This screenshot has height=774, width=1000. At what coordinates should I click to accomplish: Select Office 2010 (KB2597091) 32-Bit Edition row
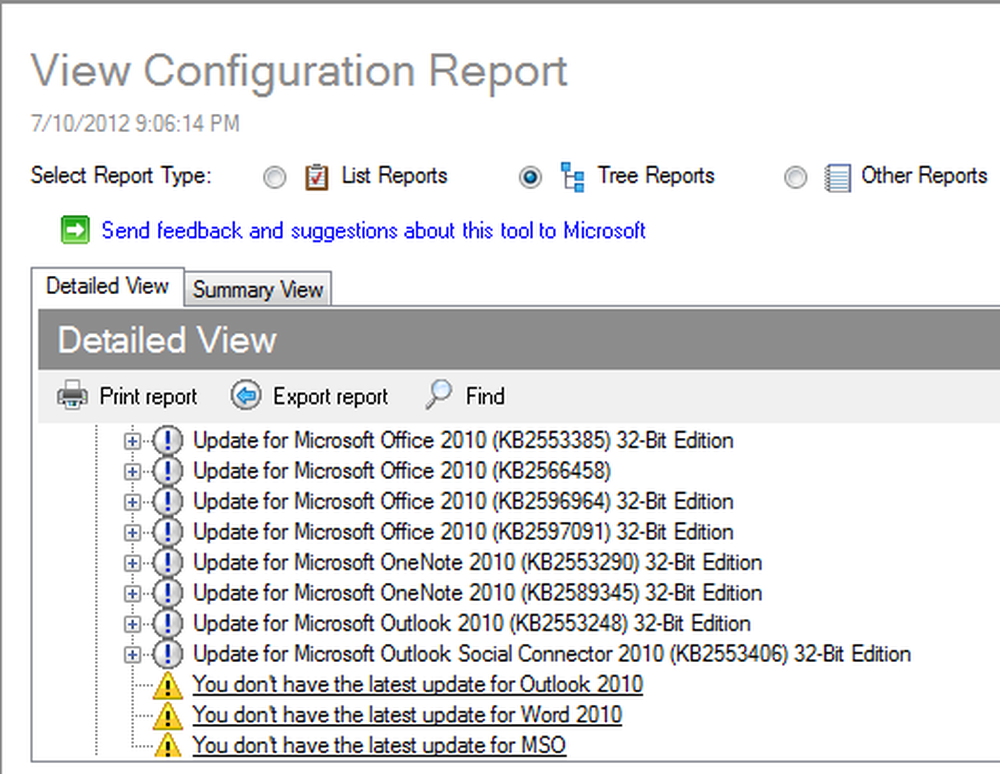tap(463, 532)
